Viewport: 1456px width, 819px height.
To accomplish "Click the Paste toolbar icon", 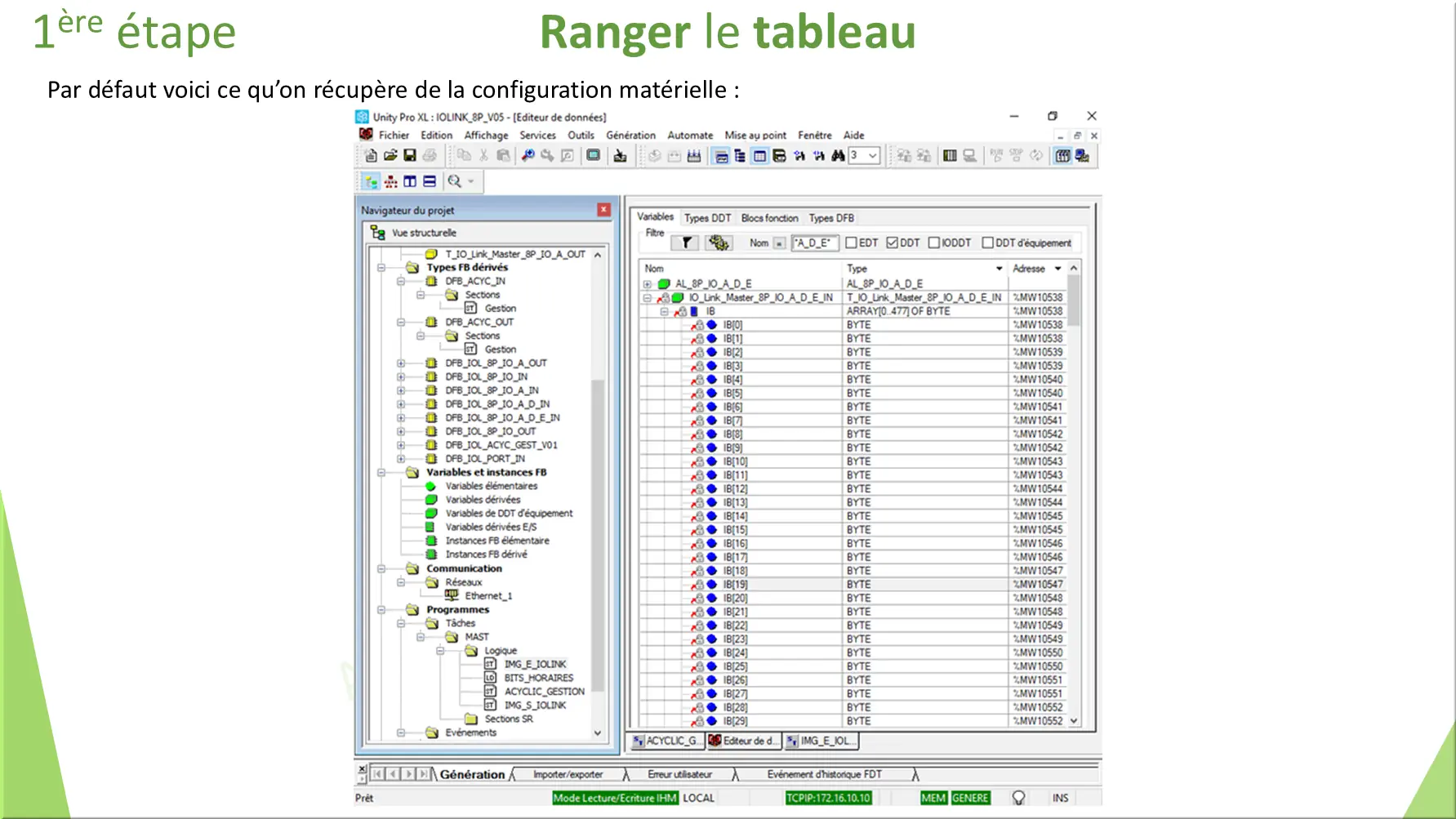I will [503, 155].
